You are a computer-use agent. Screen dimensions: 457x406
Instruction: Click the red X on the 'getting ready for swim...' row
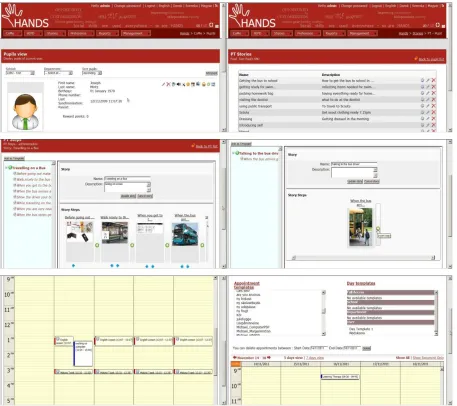(433, 87)
